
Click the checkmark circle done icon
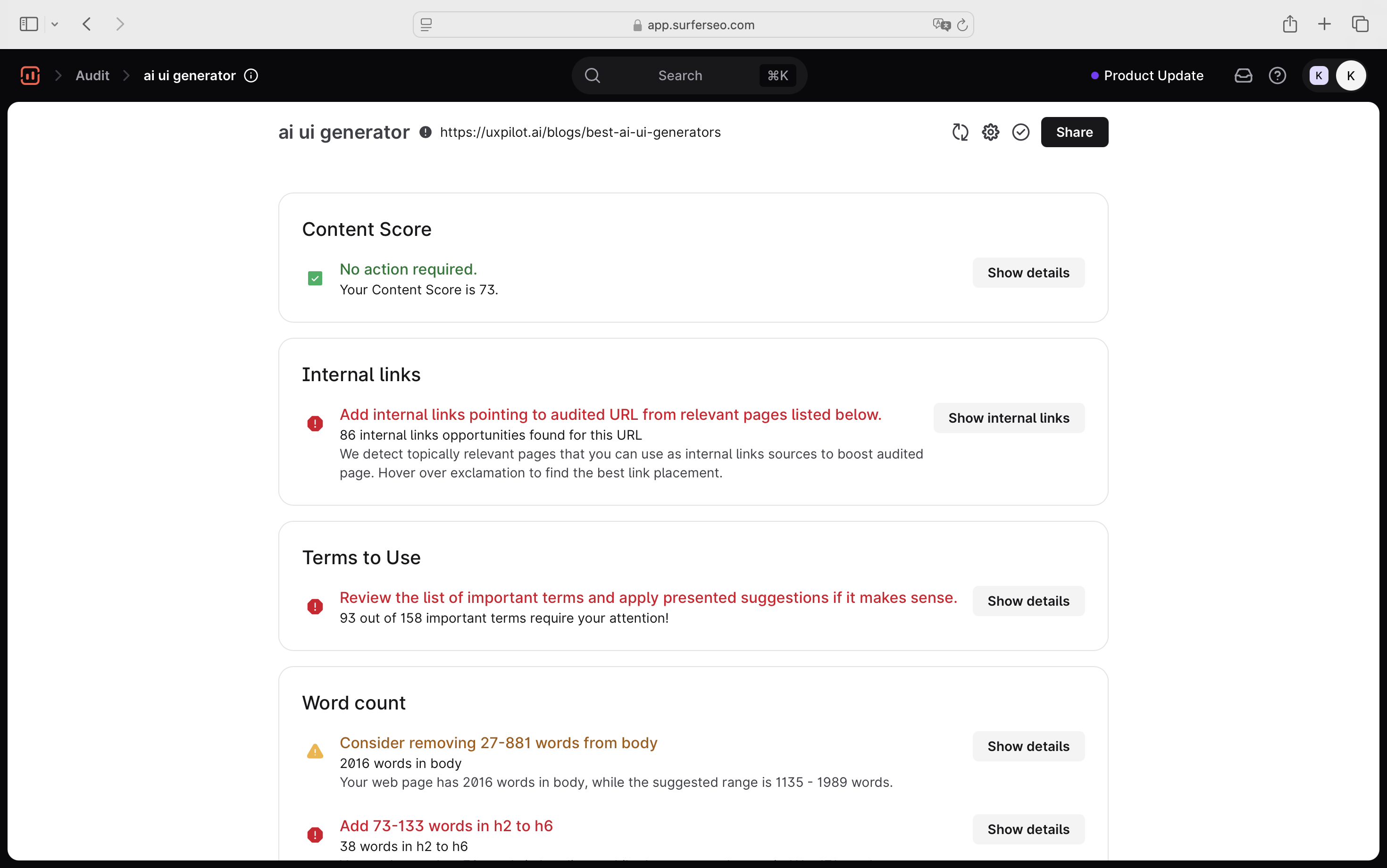click(1020, 132)
